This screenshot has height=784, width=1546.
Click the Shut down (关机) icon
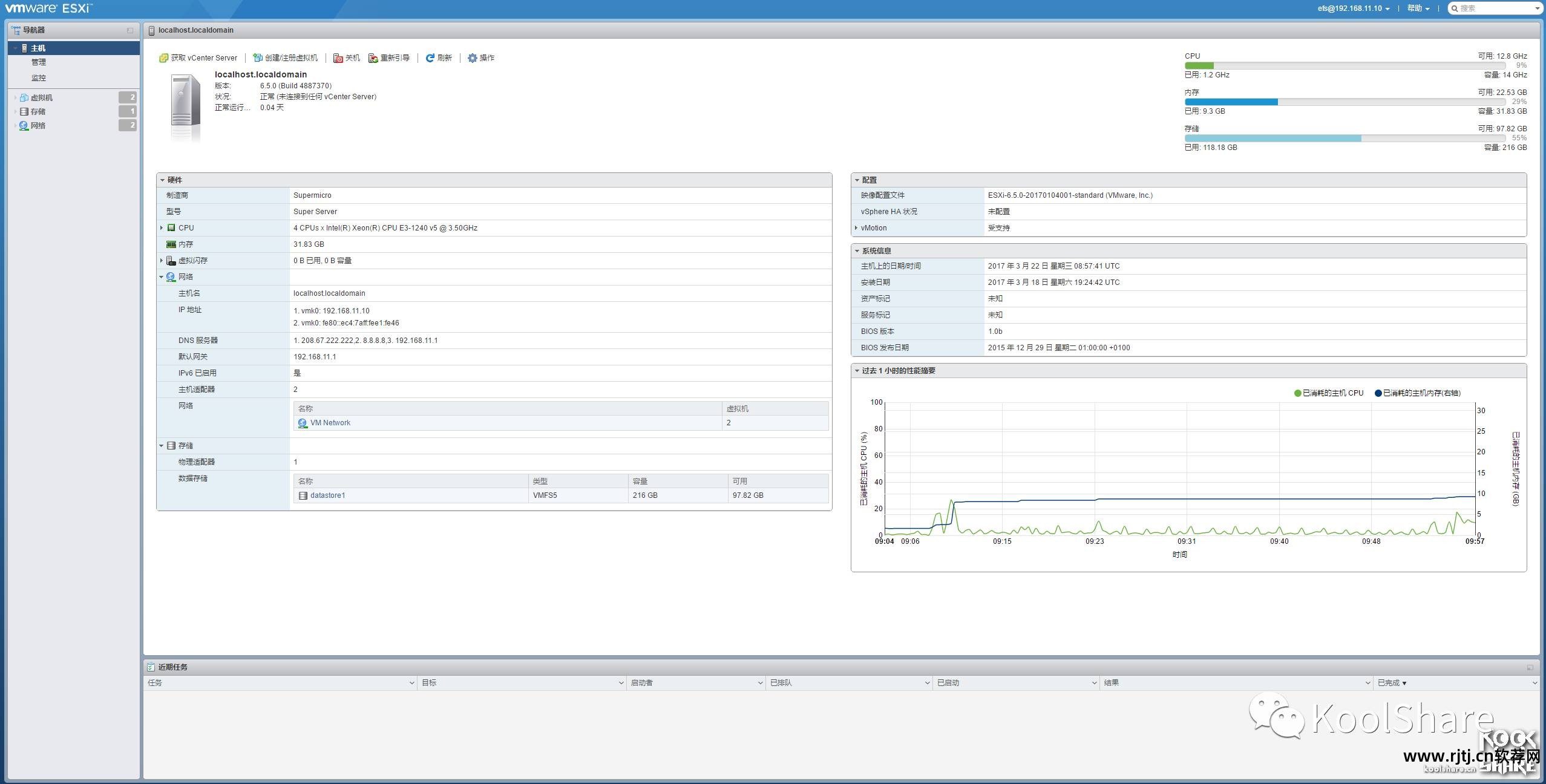coord(338,58)
